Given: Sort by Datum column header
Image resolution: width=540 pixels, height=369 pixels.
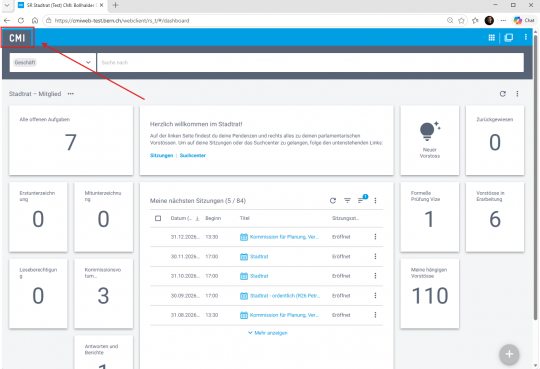Looking at the screenshot, I should (x=185, y=218).
